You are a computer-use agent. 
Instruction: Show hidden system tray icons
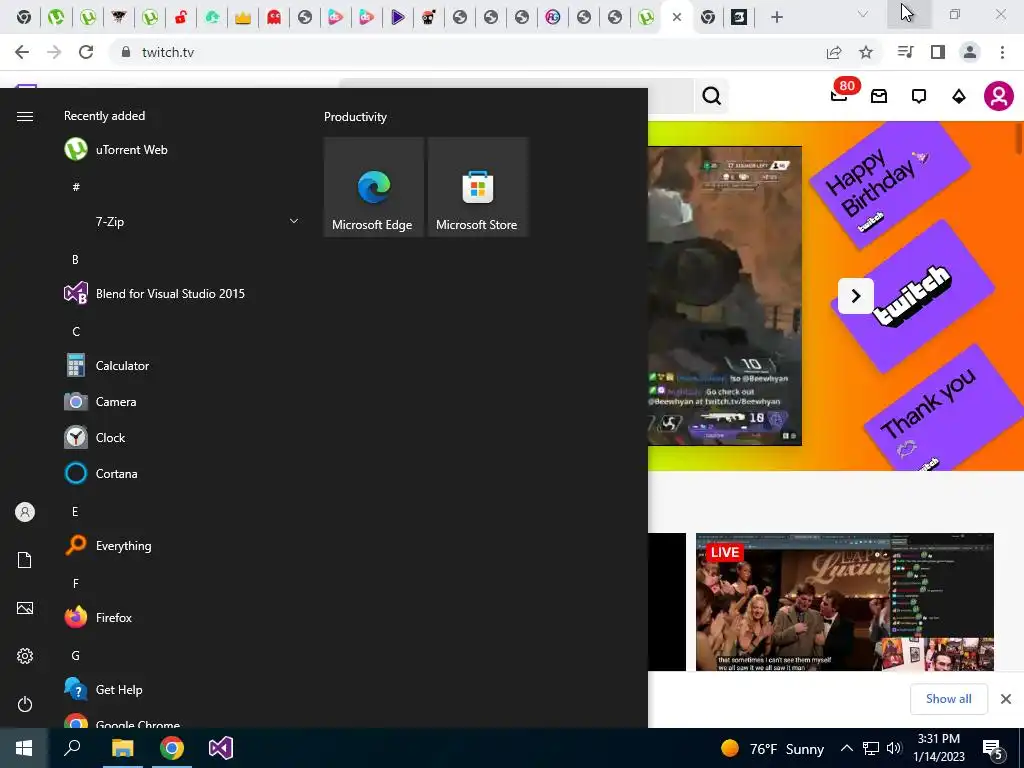click(846, 748)
